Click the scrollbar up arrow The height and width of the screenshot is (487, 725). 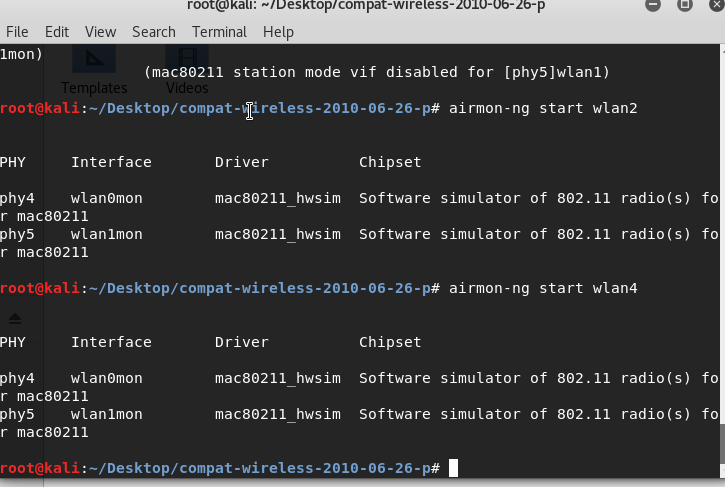pyautogui.click(x=720, y=50)
